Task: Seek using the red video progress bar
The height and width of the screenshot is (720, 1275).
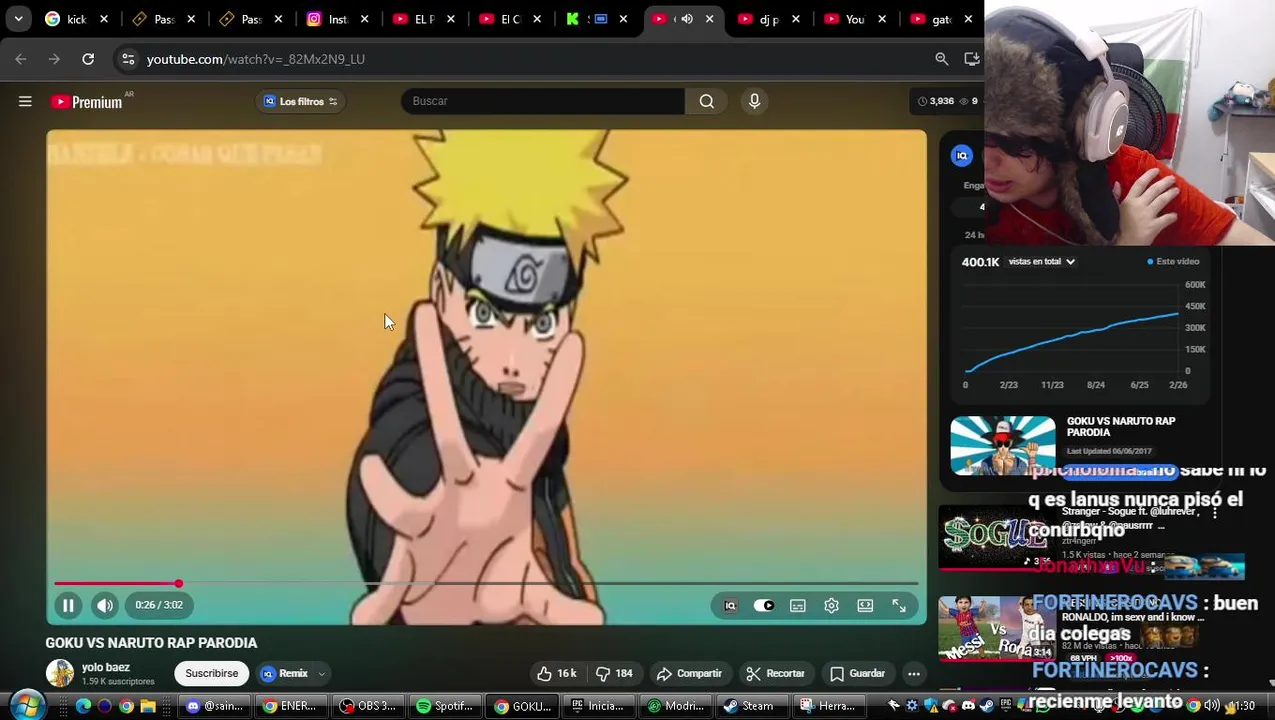Action: pyautogui.click(x=486, y=583)
